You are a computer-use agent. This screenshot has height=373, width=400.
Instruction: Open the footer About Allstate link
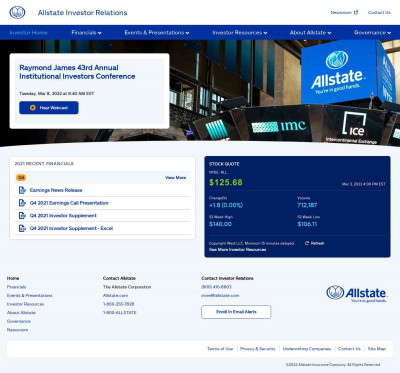21,313
